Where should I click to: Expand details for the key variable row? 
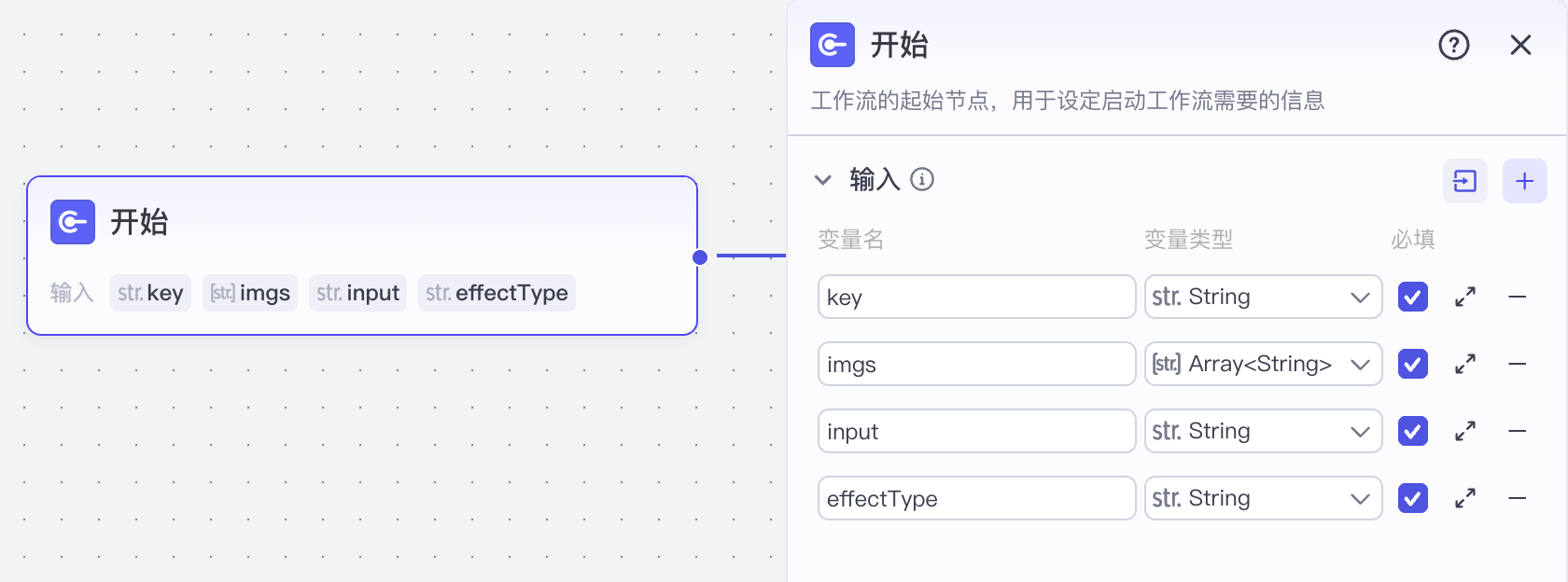[1464, 297]
